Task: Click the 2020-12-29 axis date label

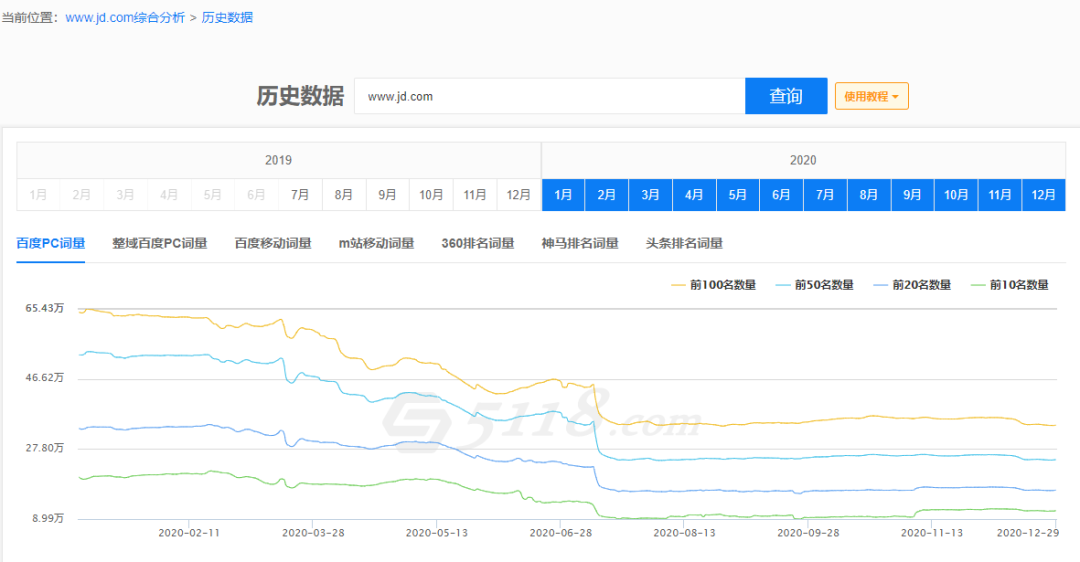Action: (1028, 533)
